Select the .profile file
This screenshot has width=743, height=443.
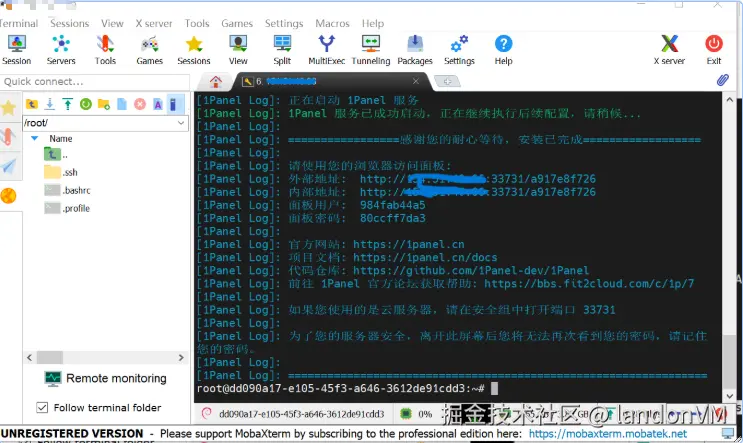coord(67,208)
